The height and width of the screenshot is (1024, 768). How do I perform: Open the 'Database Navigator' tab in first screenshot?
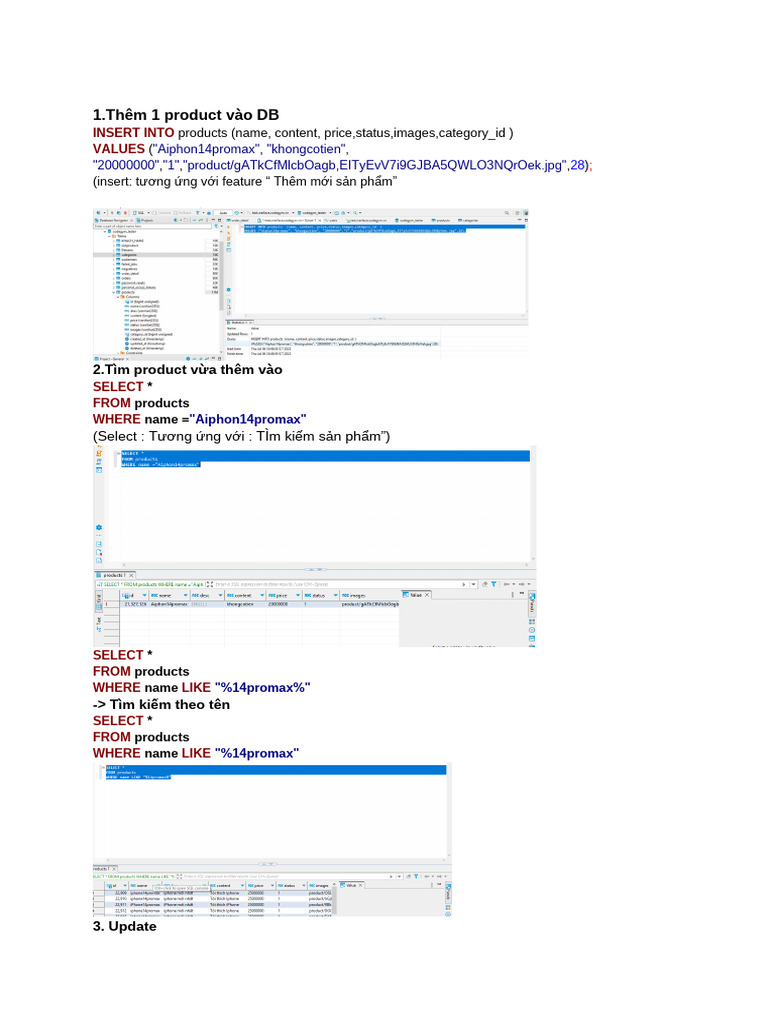pos(113,220)
